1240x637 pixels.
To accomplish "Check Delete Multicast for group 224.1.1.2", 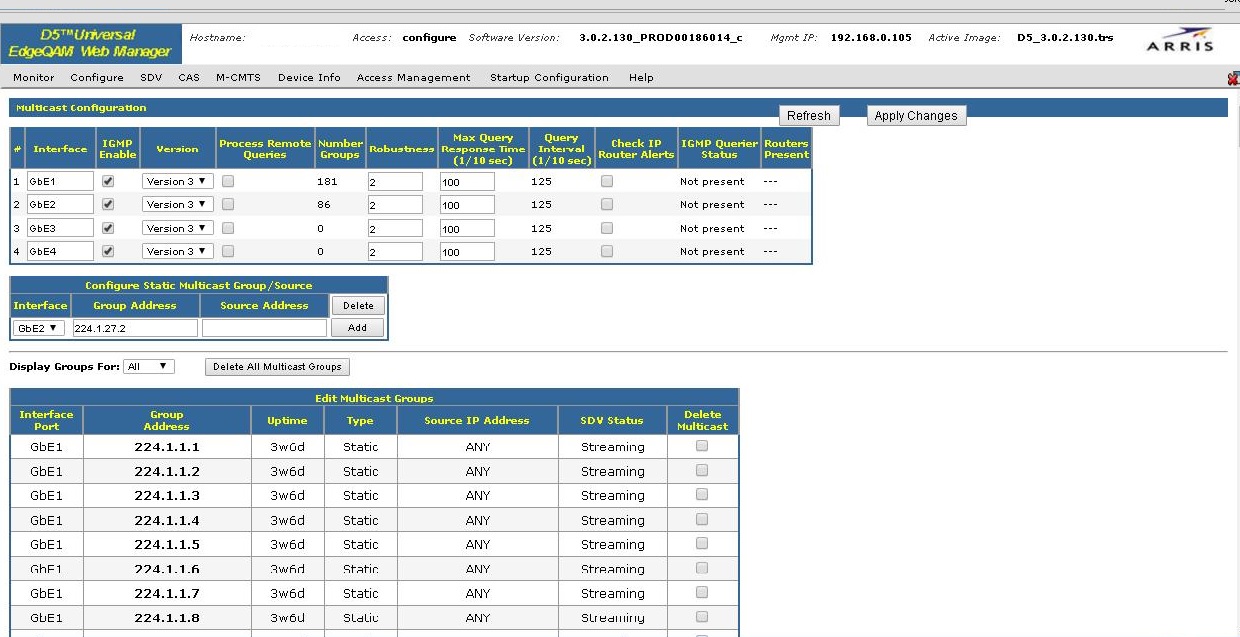I will [702, 470].
